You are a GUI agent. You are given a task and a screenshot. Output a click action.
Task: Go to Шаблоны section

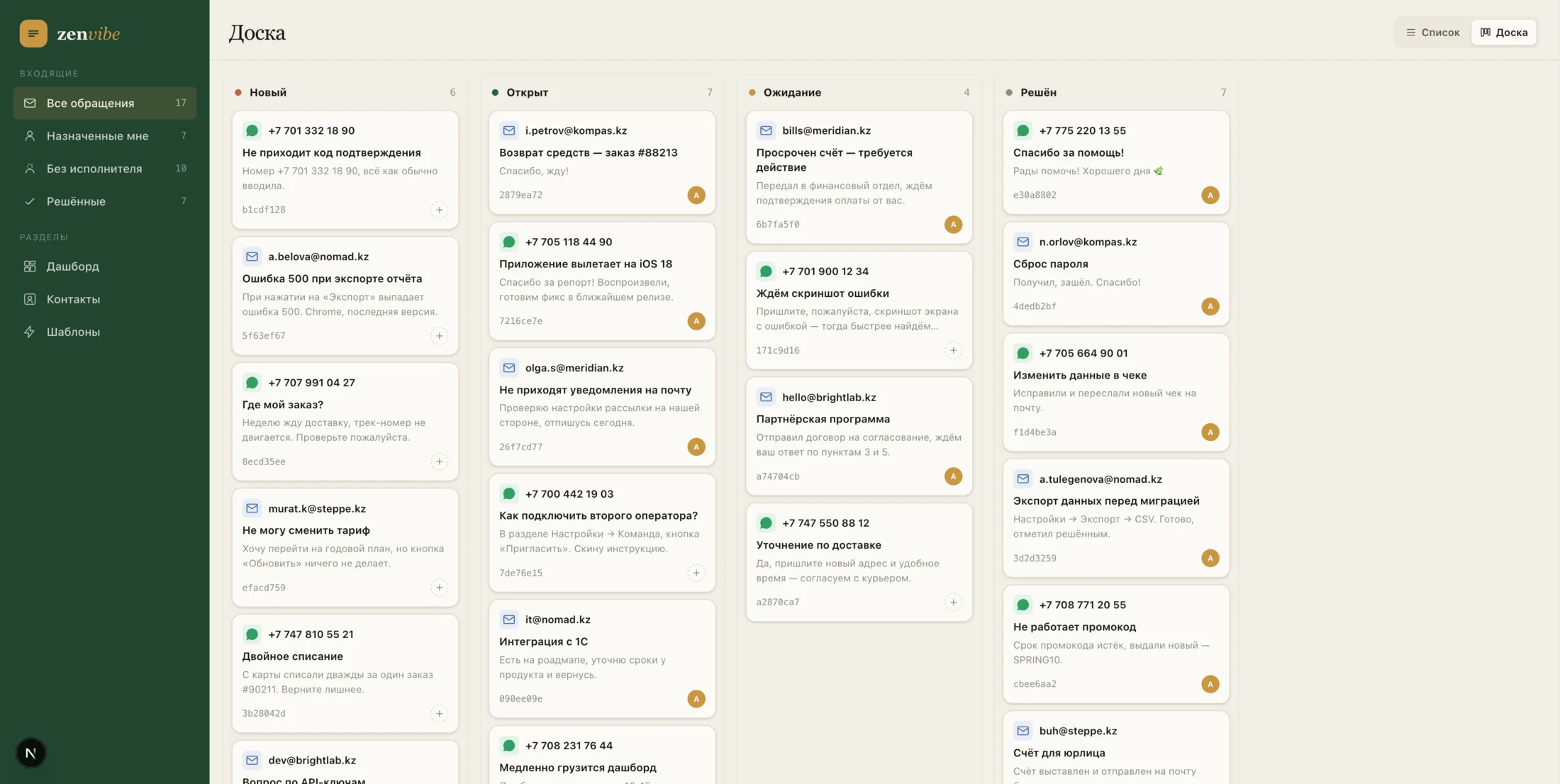pos(104,332)
